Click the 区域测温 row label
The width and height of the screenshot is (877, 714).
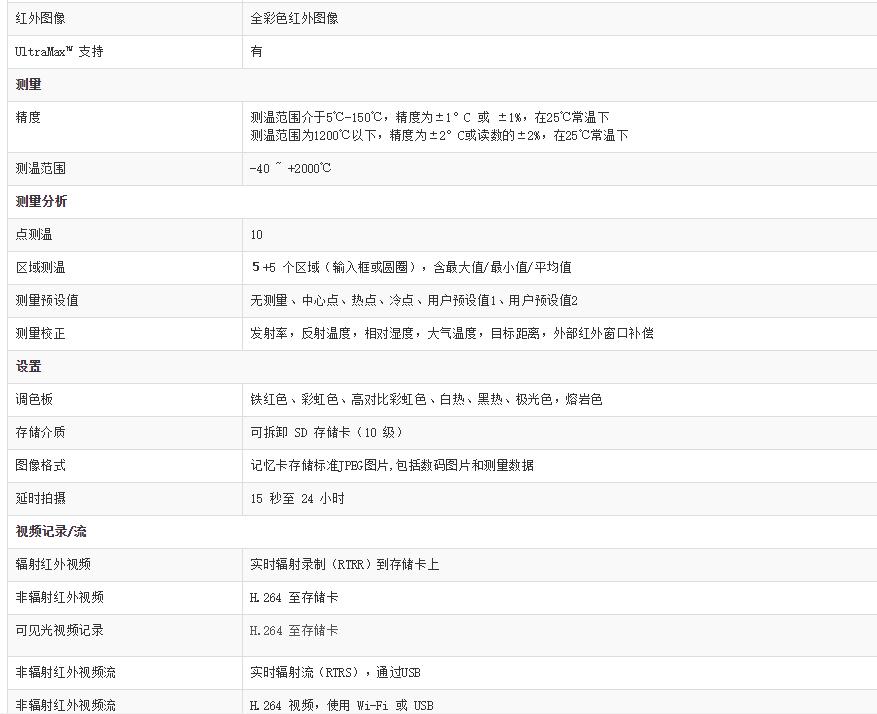click(41, 267)
